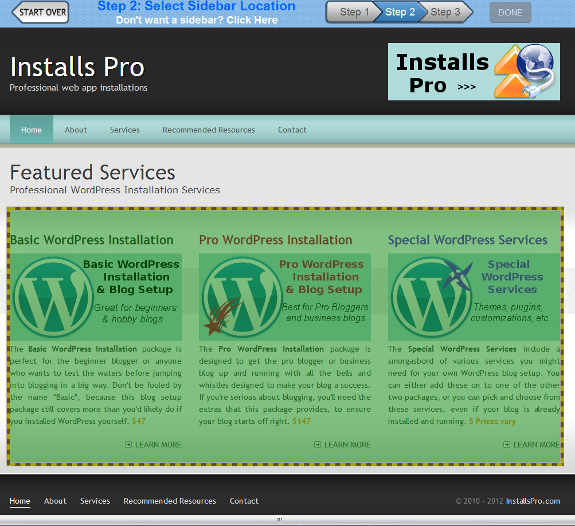Open Recommended Resources in top navigation

tap(209, 130)
